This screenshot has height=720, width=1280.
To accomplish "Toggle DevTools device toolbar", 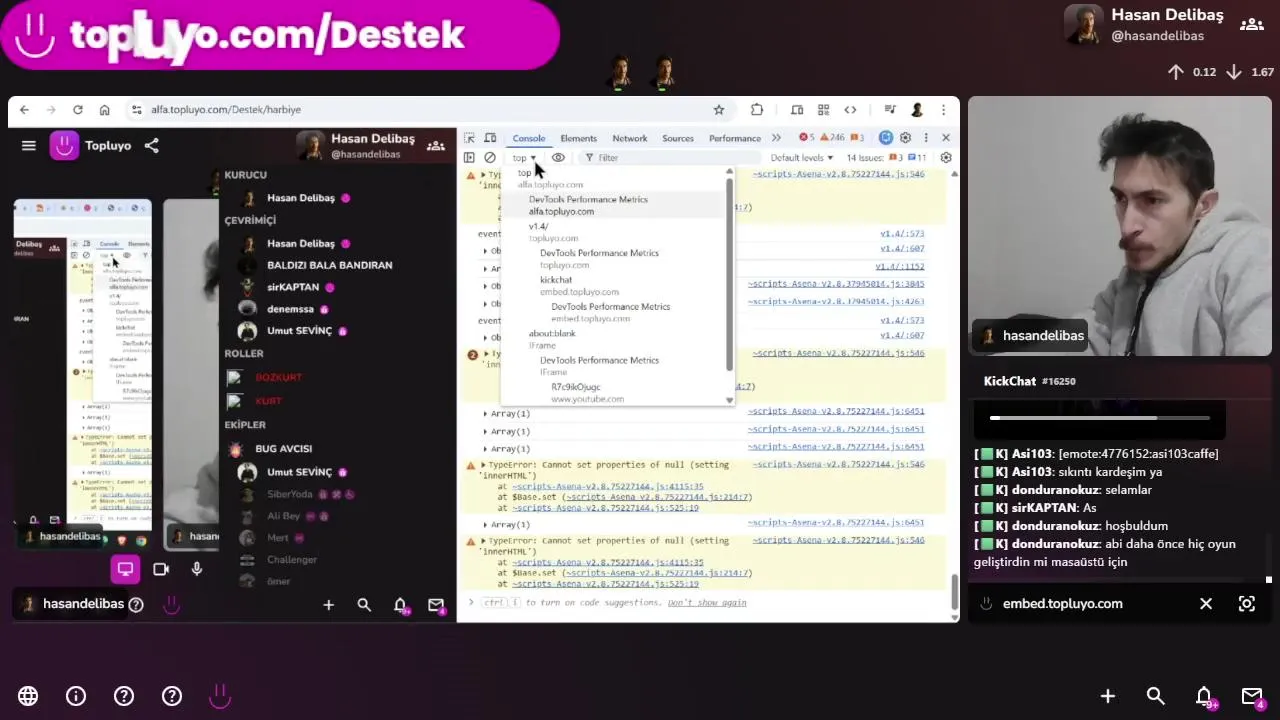I will tap(490, 138).
